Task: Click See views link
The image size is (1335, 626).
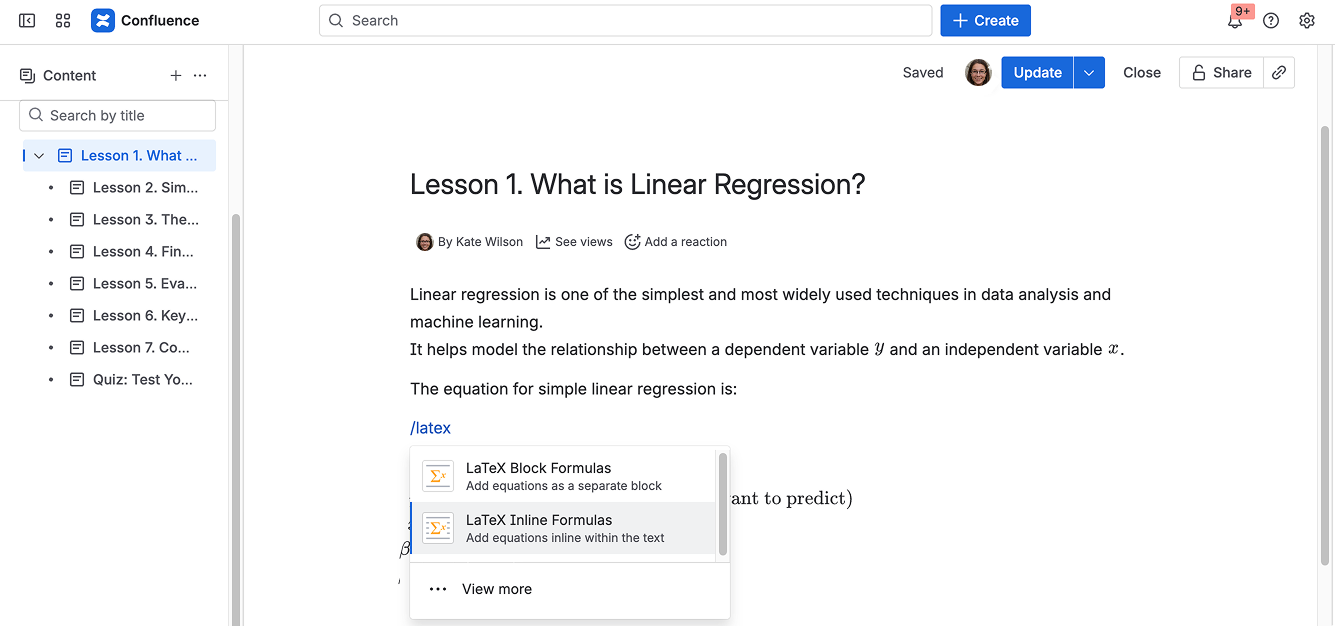Action: point(574,242)
